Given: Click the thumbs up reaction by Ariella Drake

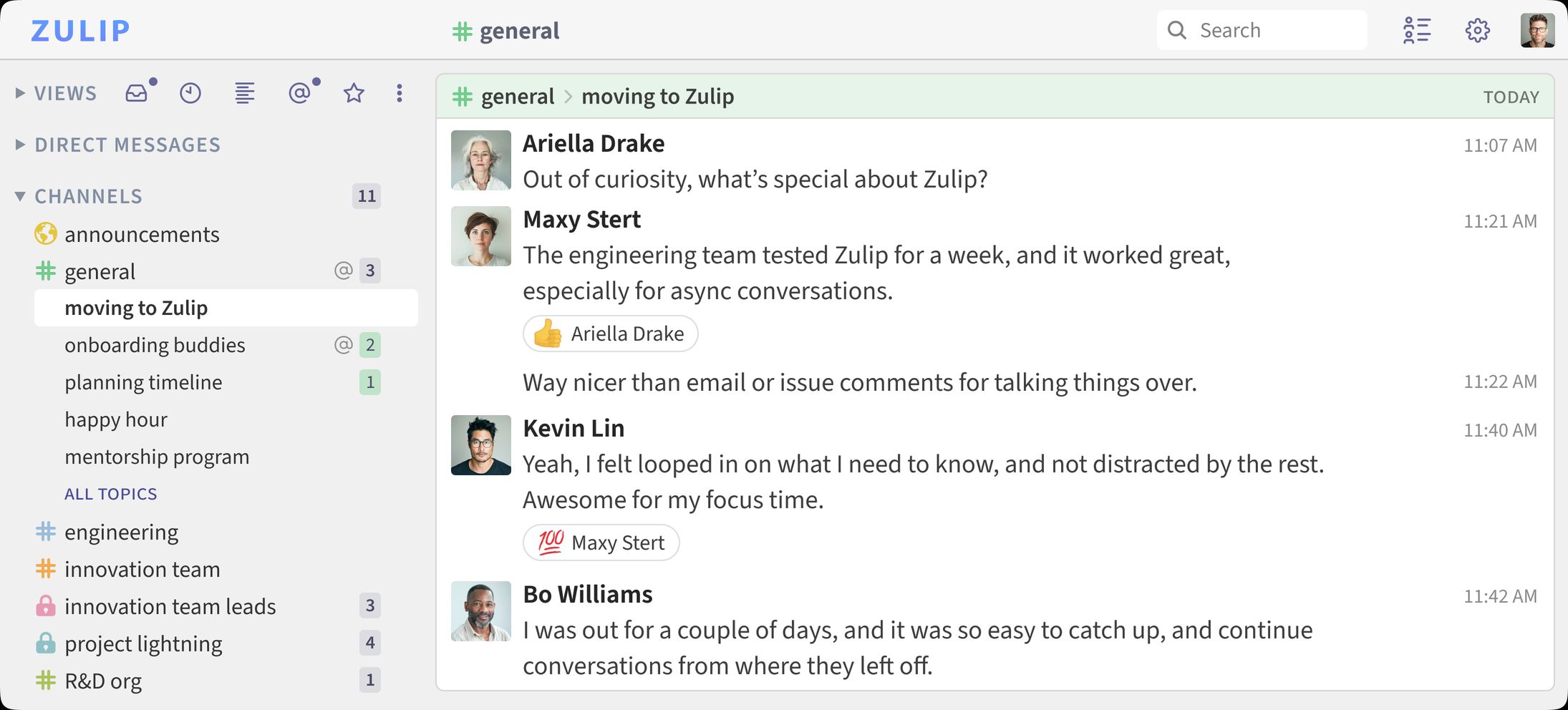Looking at the screenshot, I should coord(610,334).
